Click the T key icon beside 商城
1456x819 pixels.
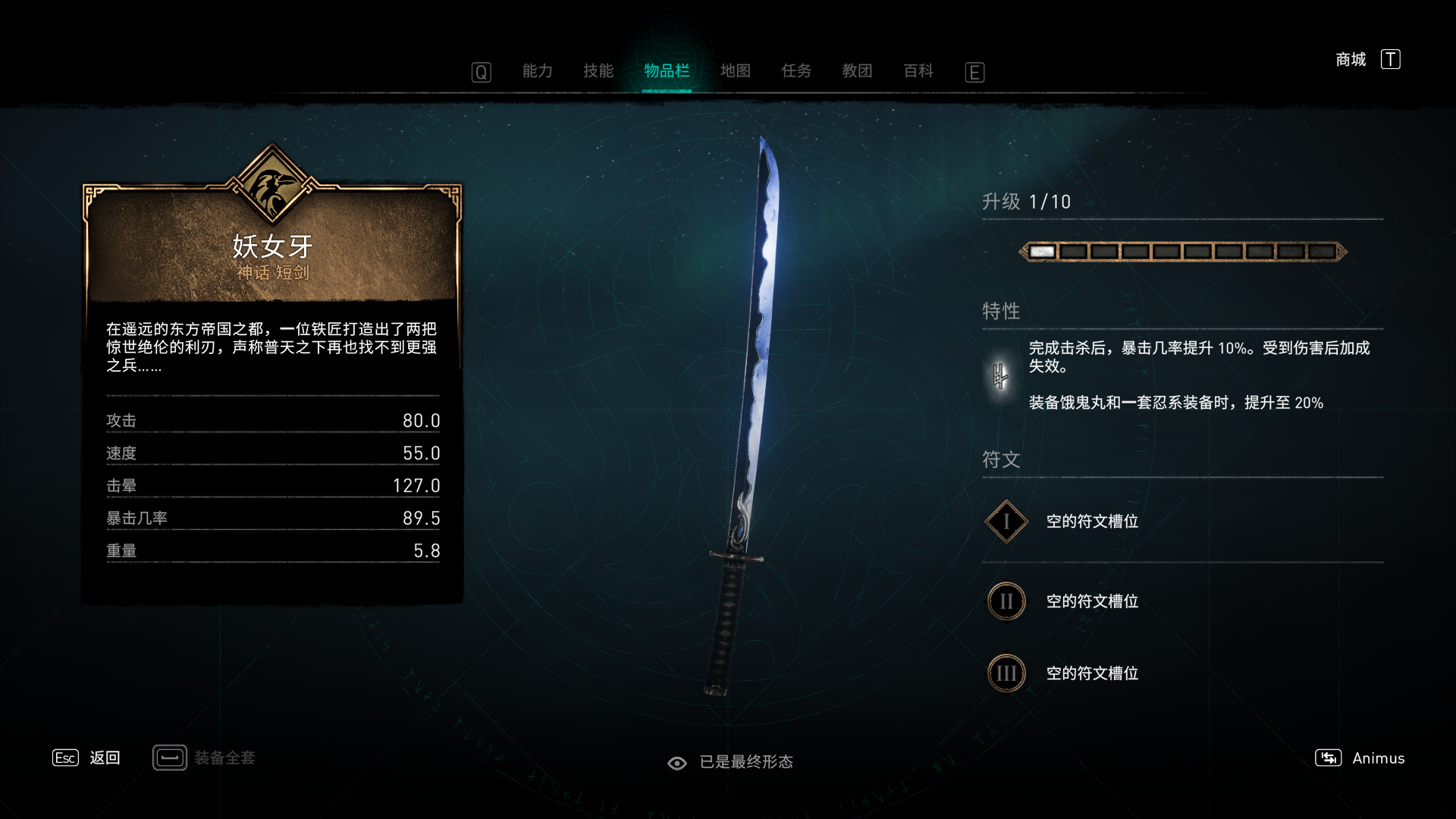coord(1391,59)
